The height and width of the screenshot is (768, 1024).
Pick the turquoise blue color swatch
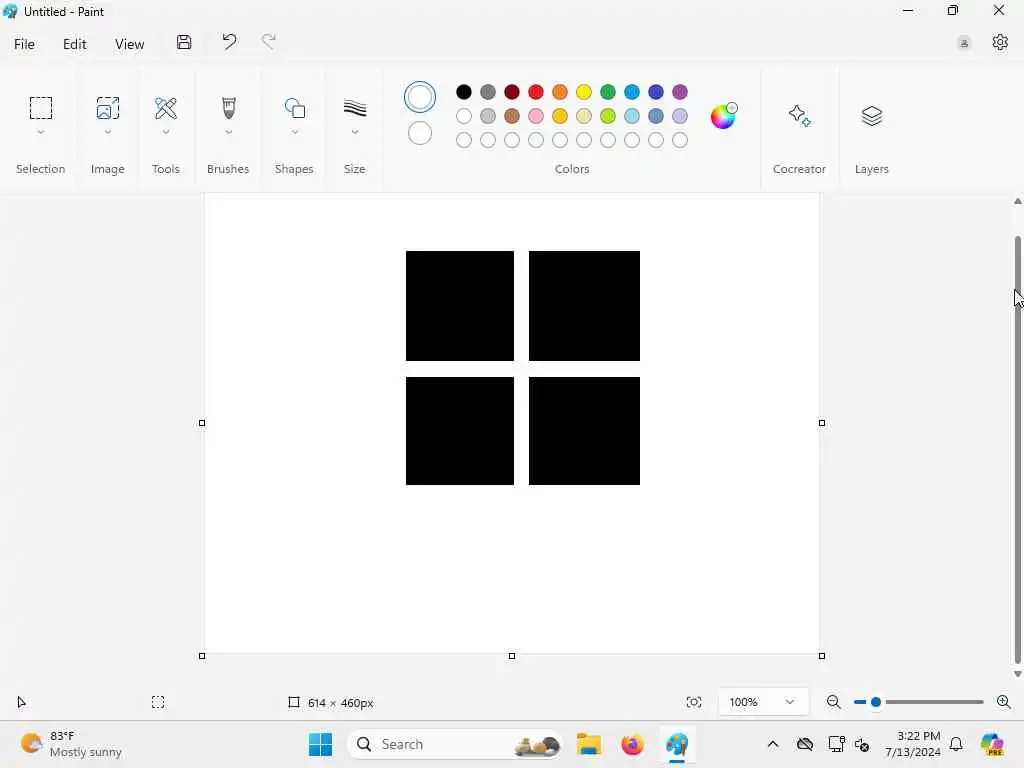point(632,92)
